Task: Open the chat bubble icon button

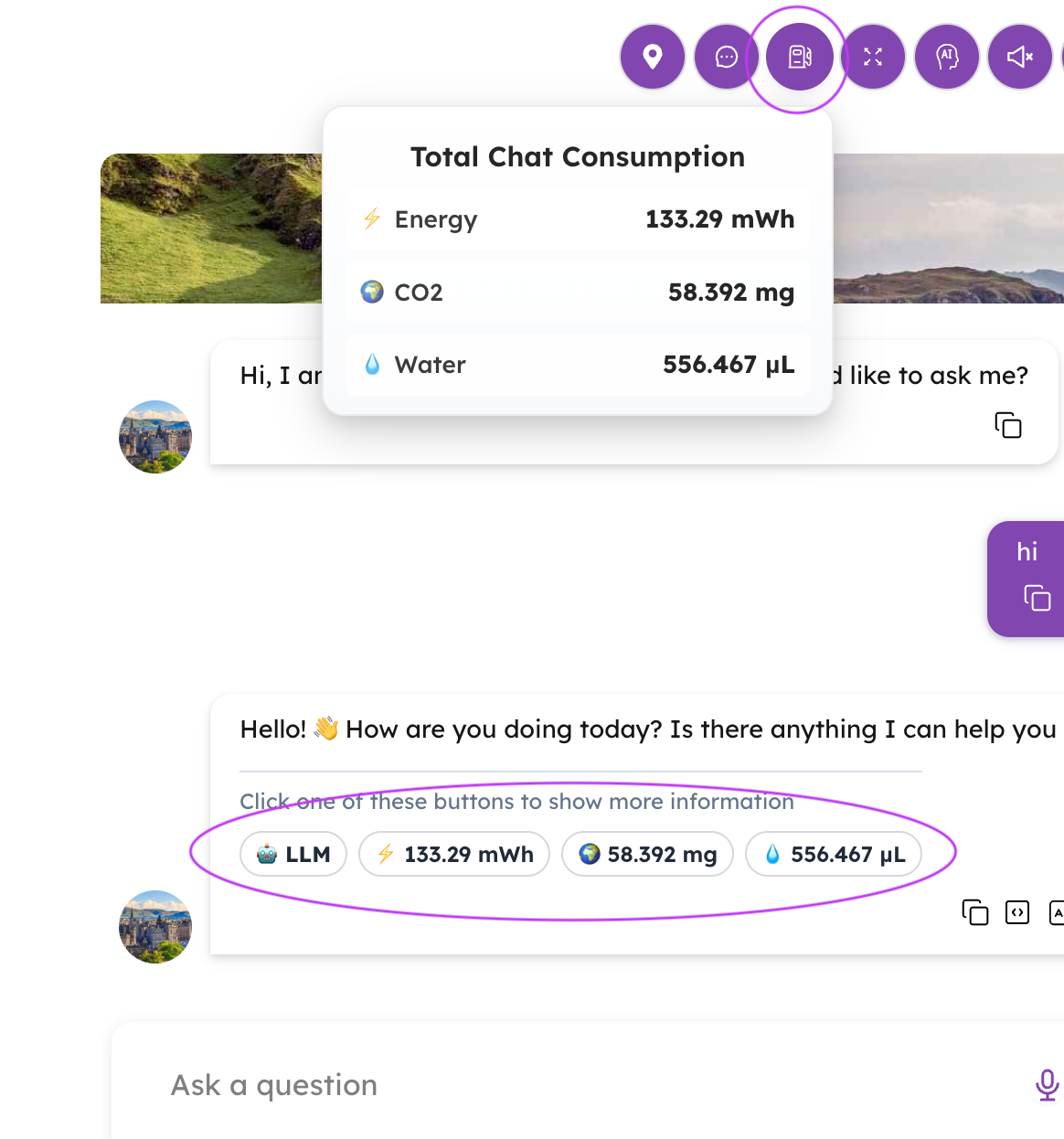Action: [x=727, y=58]
